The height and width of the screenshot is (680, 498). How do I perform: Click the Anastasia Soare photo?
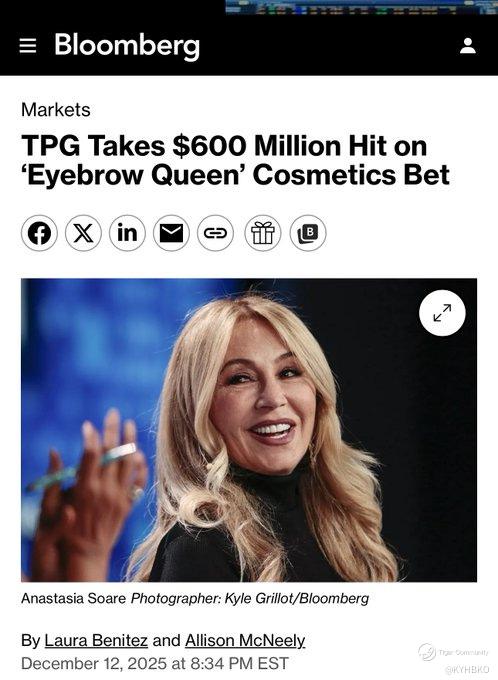click(x=249, y=430)
